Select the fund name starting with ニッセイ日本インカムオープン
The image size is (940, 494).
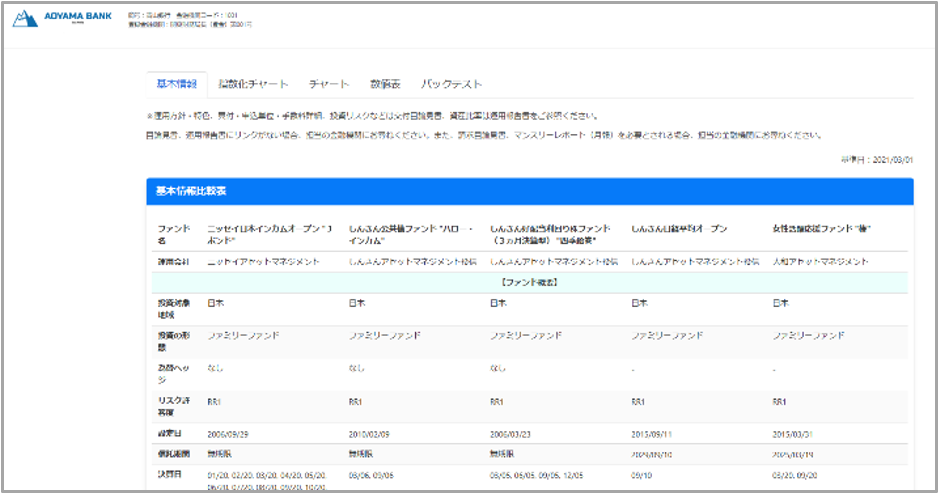[x=270, y=234]
